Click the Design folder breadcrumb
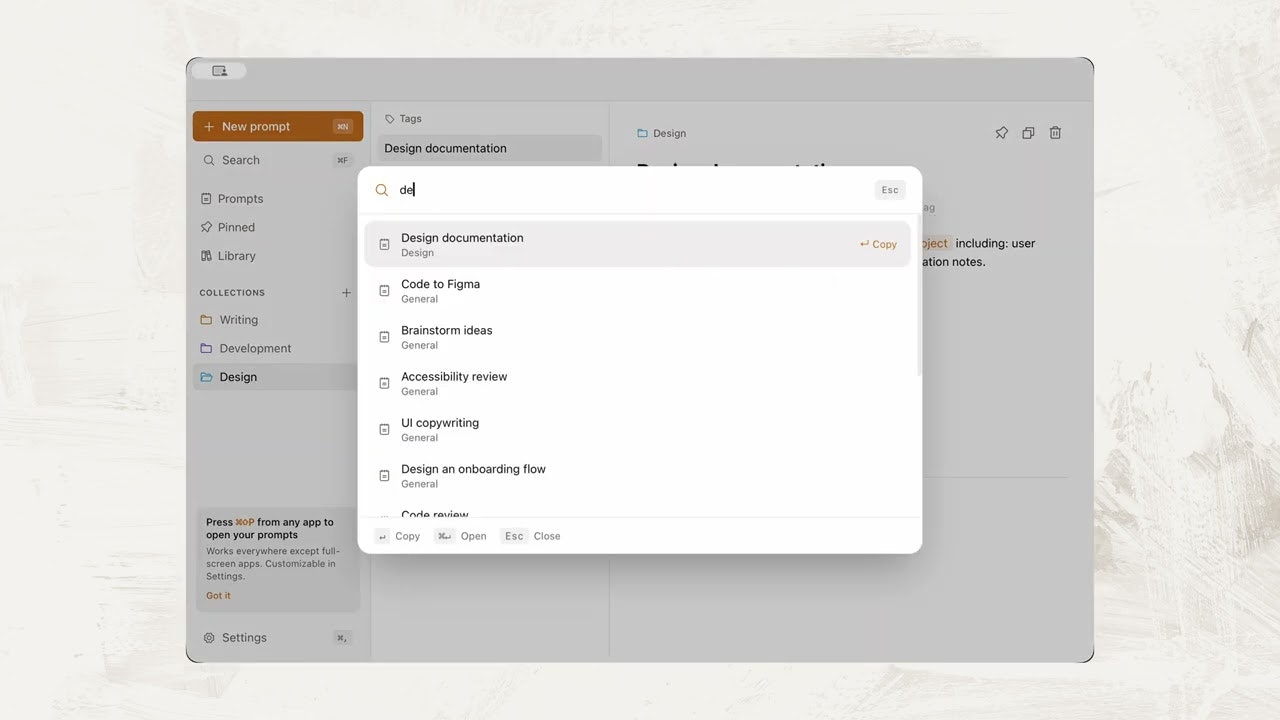Image resolution: width=1280 pixels, height=720 pixels. (661, 133)
